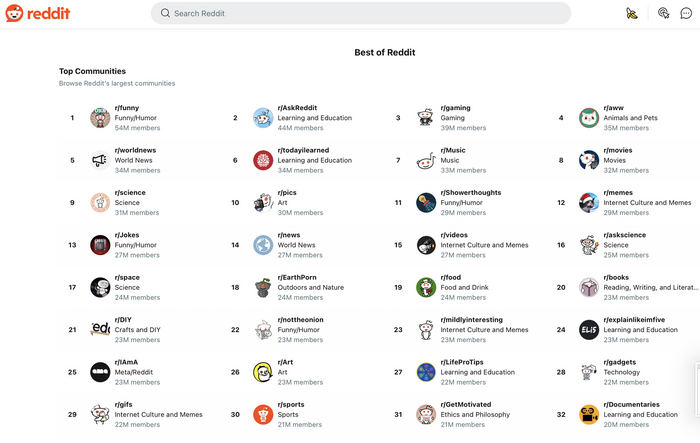Open the advertise cursor icon
The width and height of the screenshot is (700, 443).
[x=663, y=13]
